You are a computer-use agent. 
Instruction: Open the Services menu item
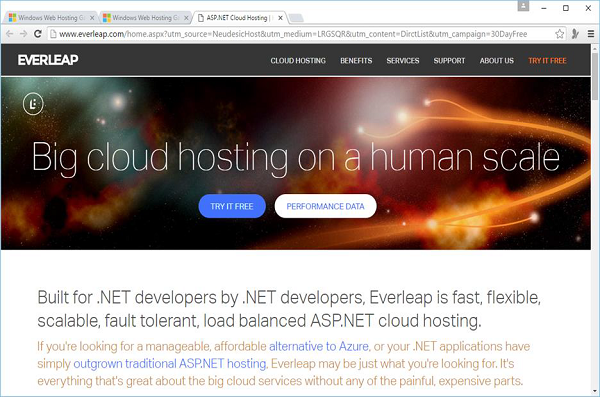click(403, 60)
